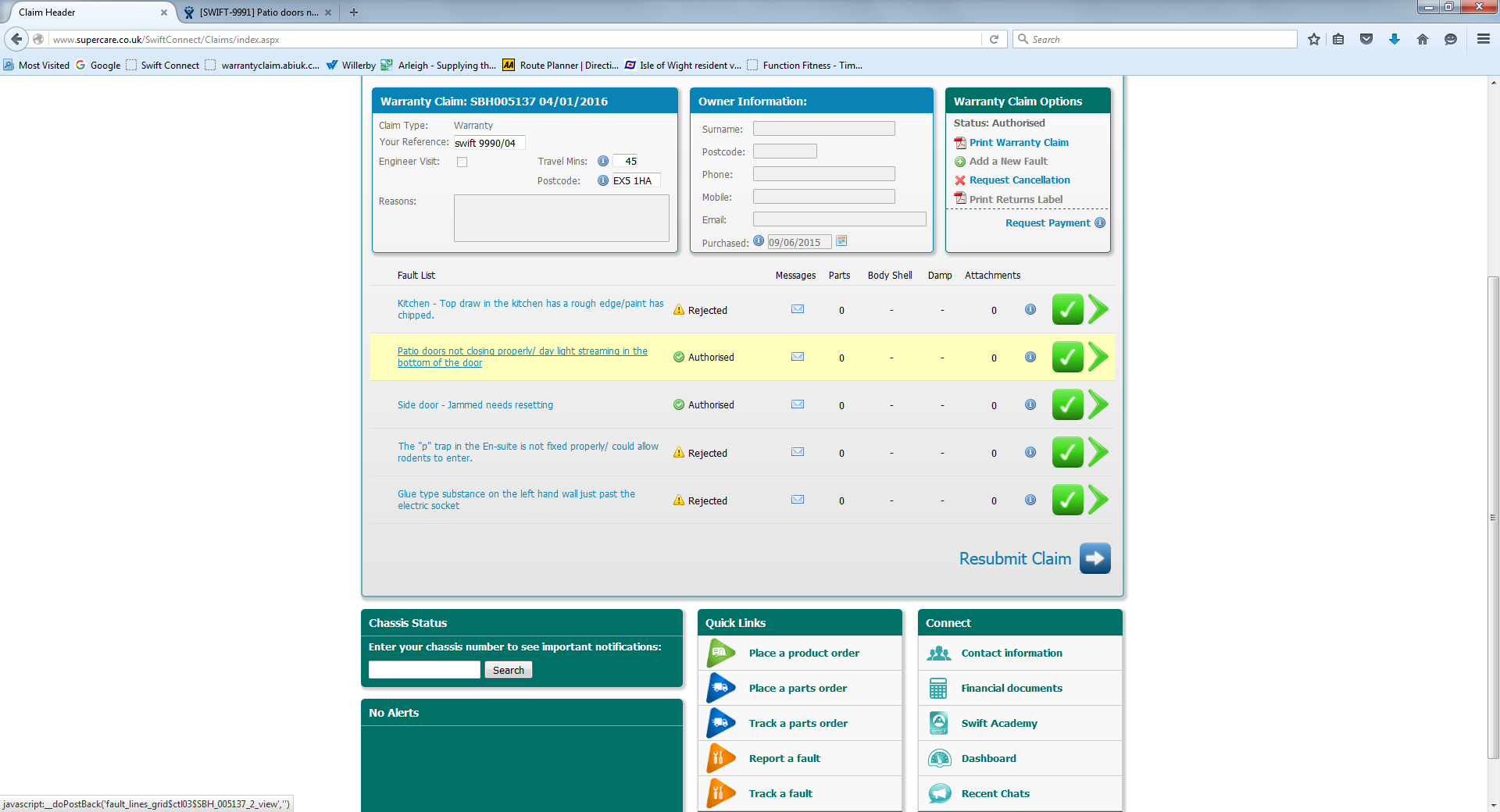Click the bookmark star icon
Screen dimensions: 1500x812
coord(1313,39)
